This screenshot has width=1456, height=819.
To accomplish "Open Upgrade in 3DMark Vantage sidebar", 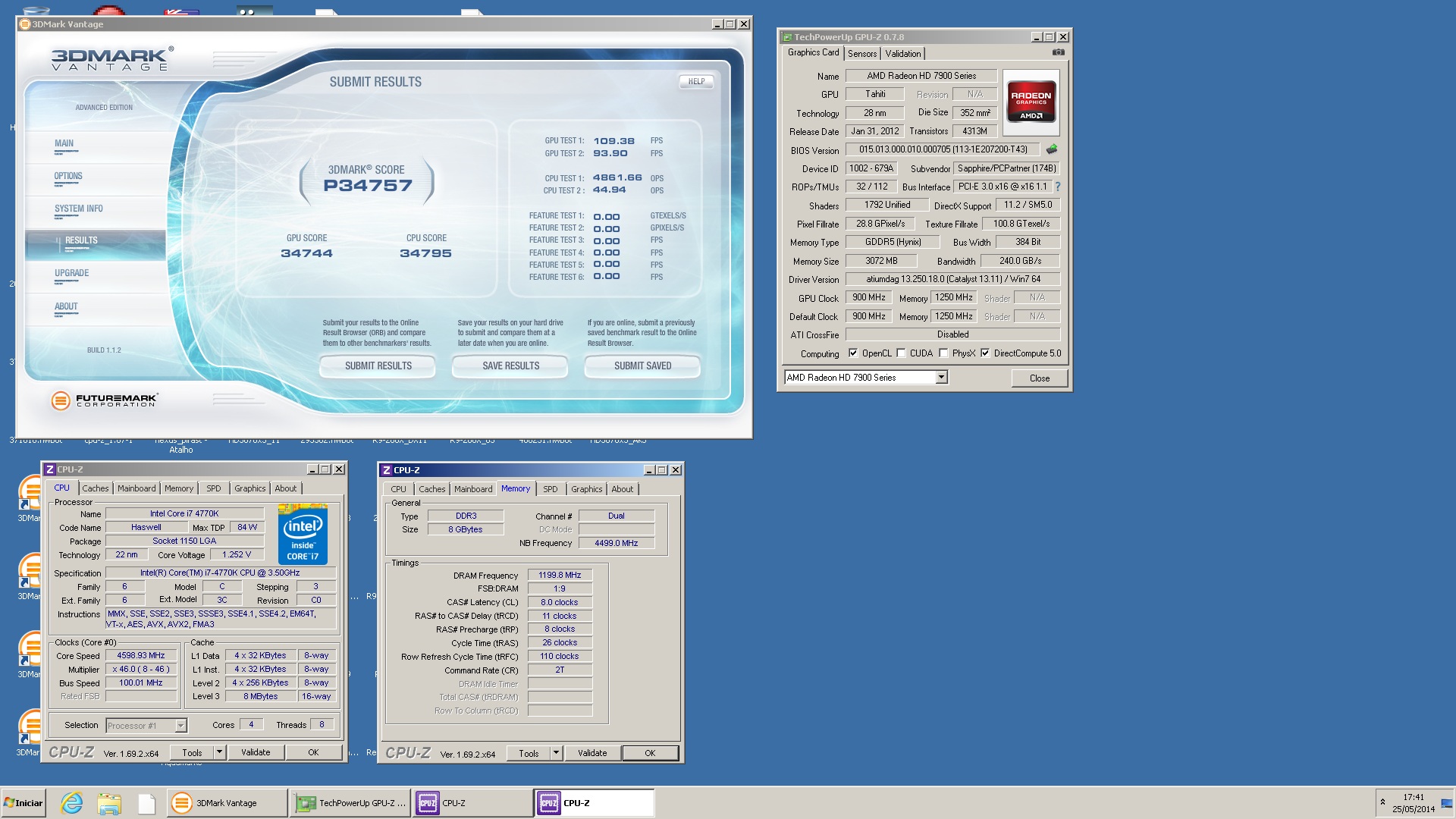I will click(x=72, y=273).
